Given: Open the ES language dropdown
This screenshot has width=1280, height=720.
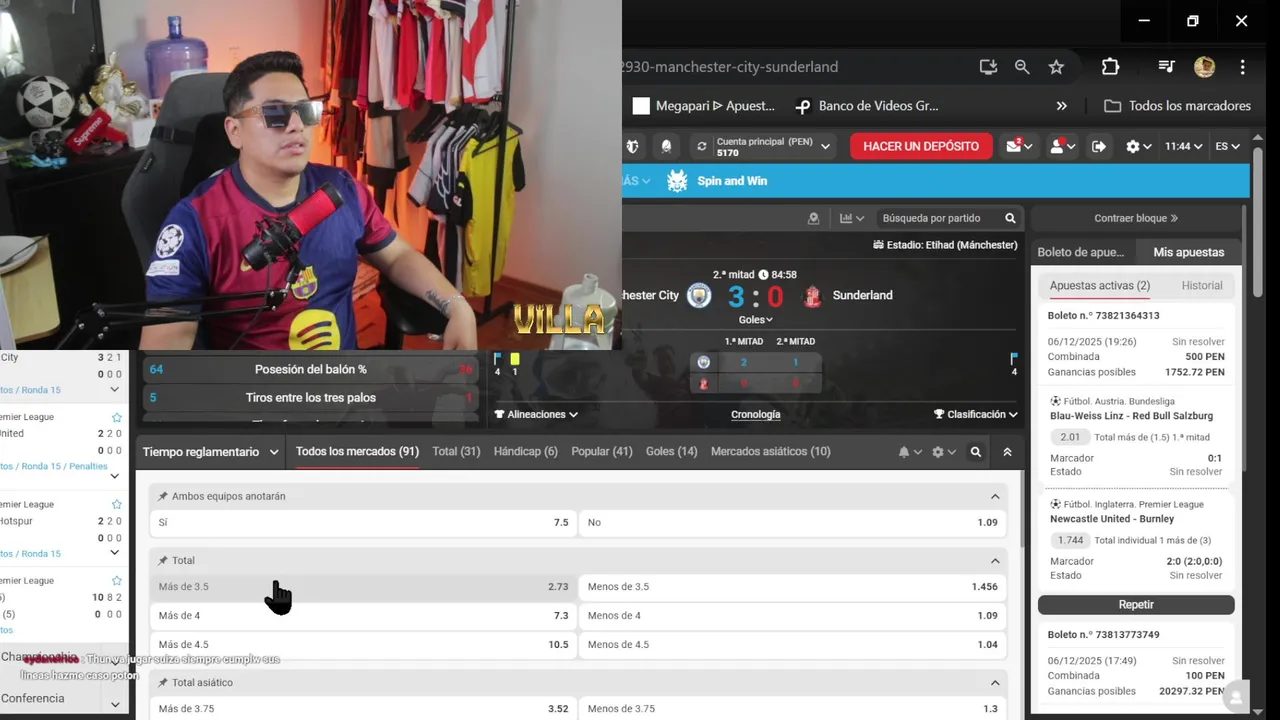Looking at the screenshot, I should click(x=1227, y=146).
